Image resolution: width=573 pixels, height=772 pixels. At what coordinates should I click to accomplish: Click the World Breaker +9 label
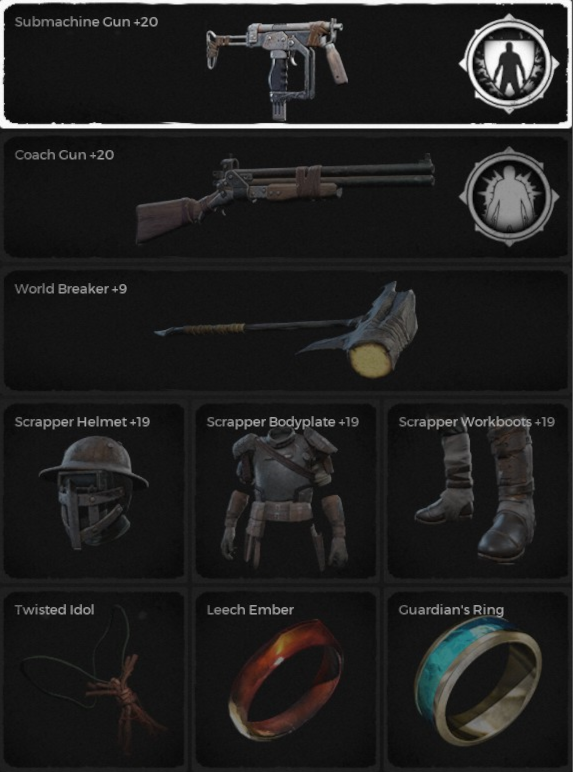tap(71, 289)
